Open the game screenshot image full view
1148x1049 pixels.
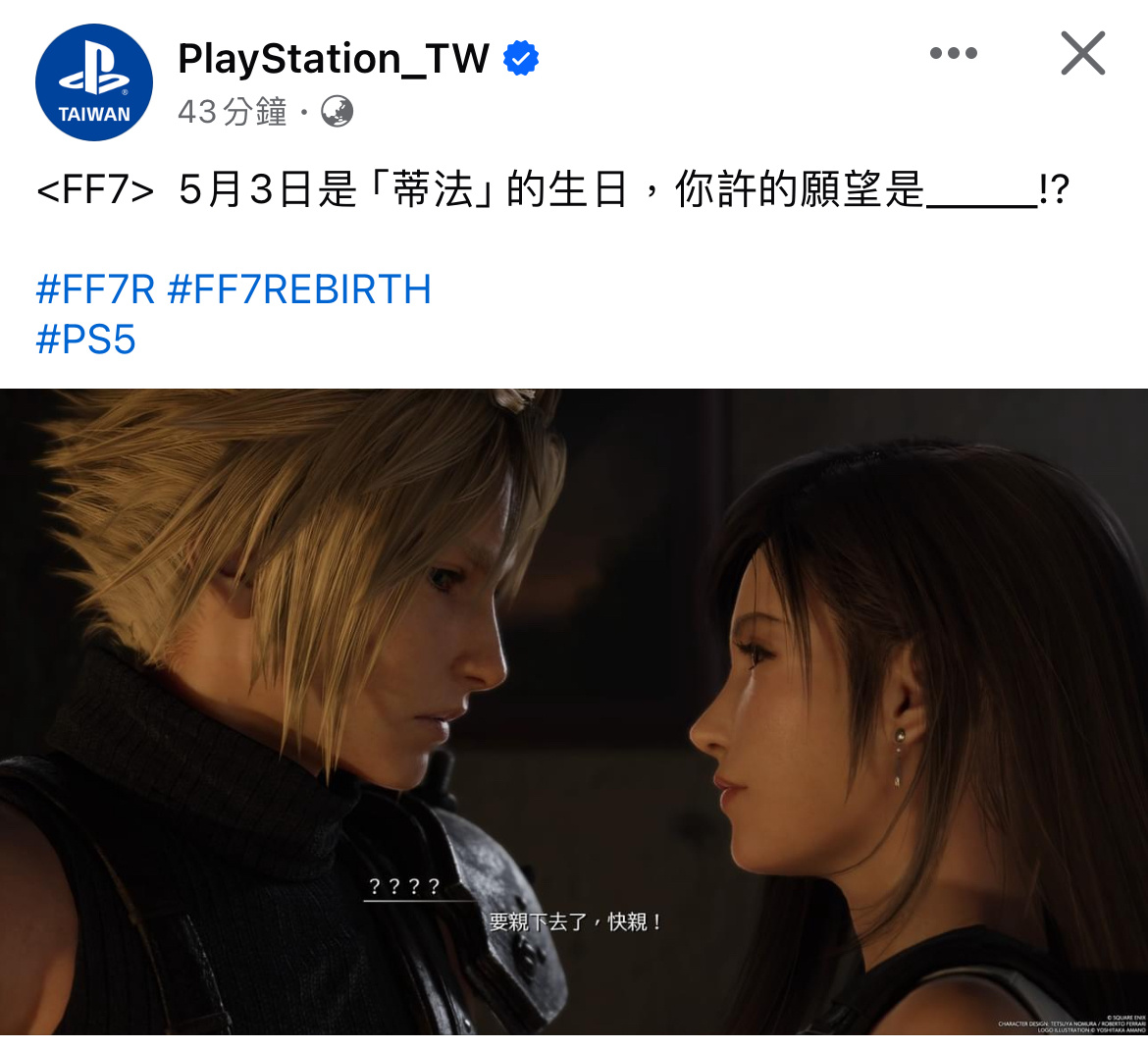tap(574, 711)
